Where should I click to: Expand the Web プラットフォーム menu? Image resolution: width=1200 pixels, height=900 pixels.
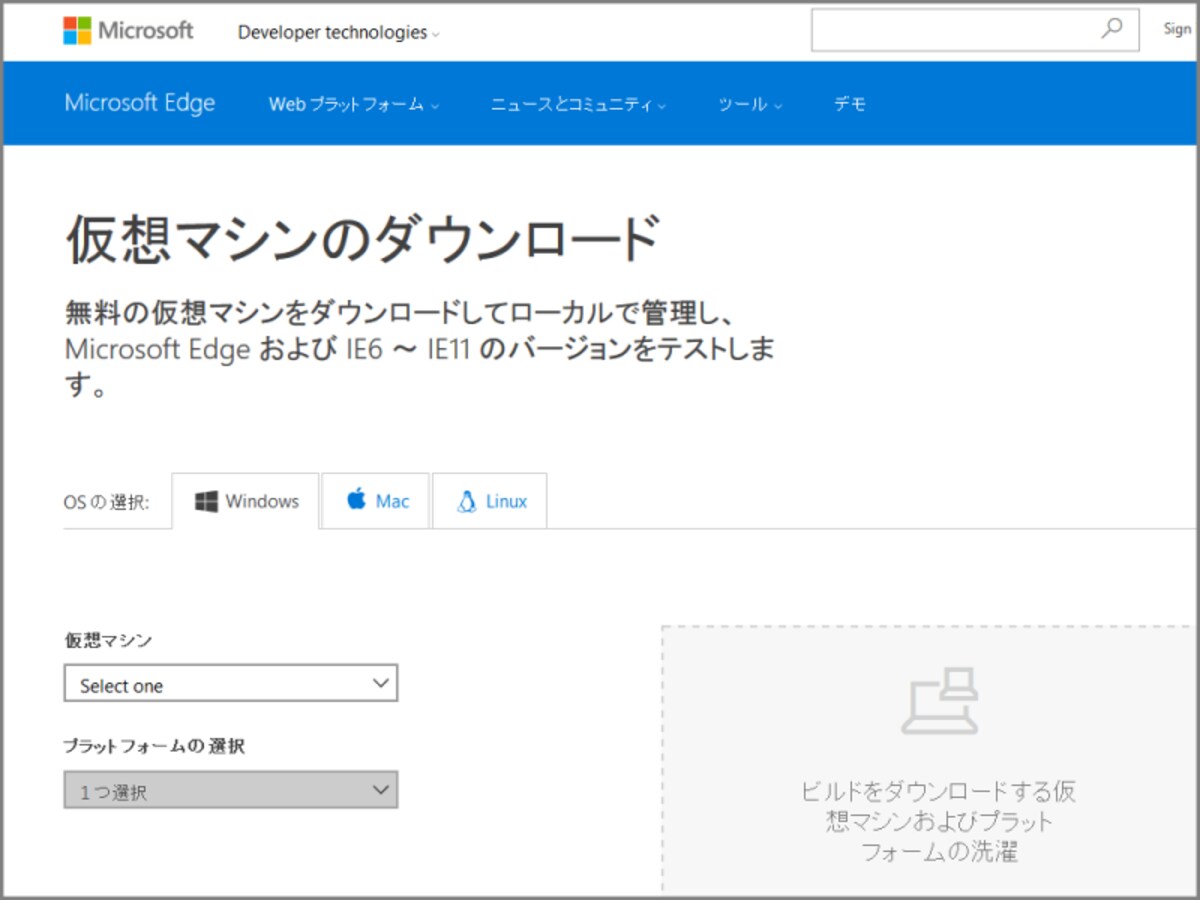(354, 104)
